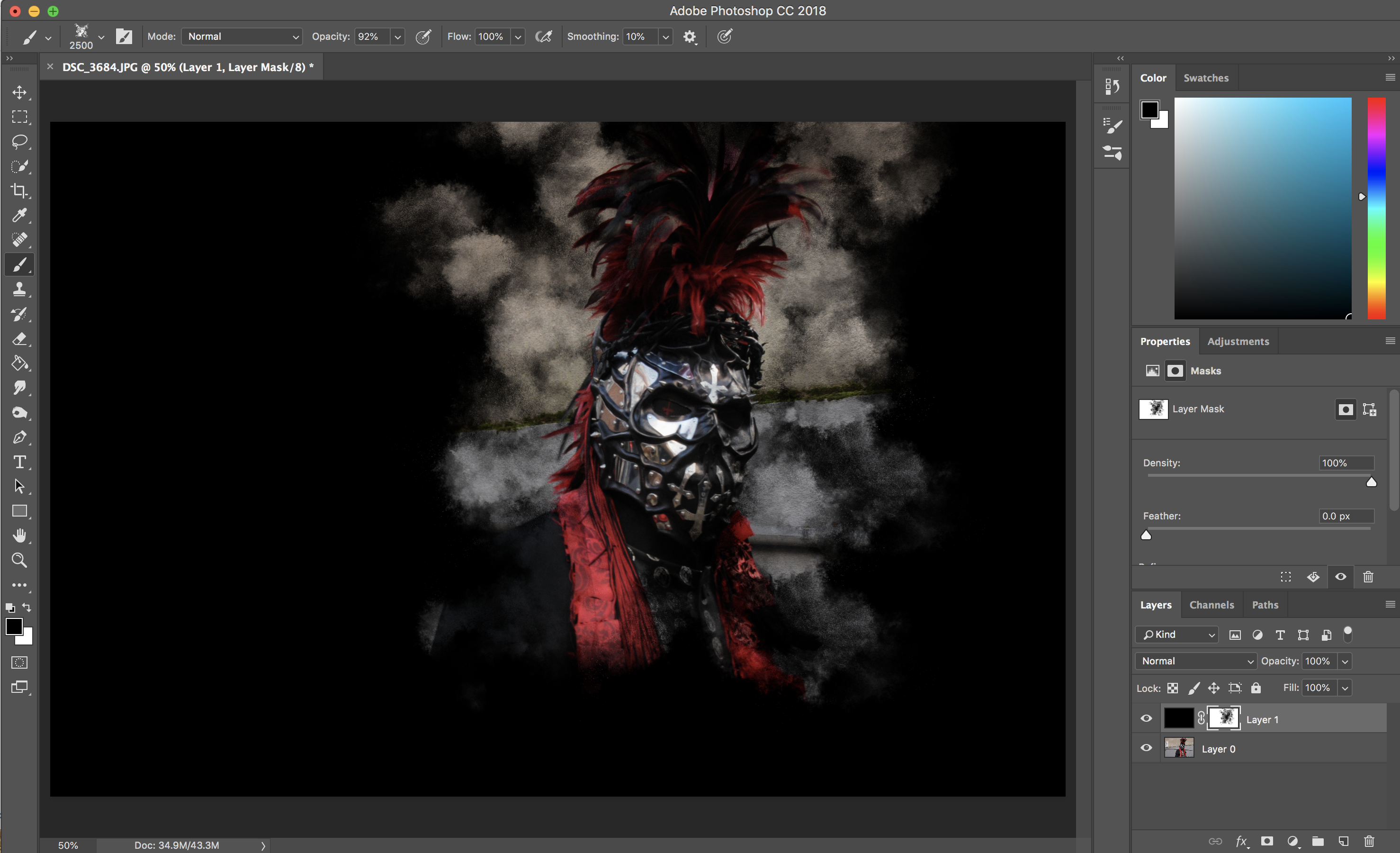Open the layer blend mode Normal dropdown
This screenshot has height=853, width=1400.
pos(1196,661)
